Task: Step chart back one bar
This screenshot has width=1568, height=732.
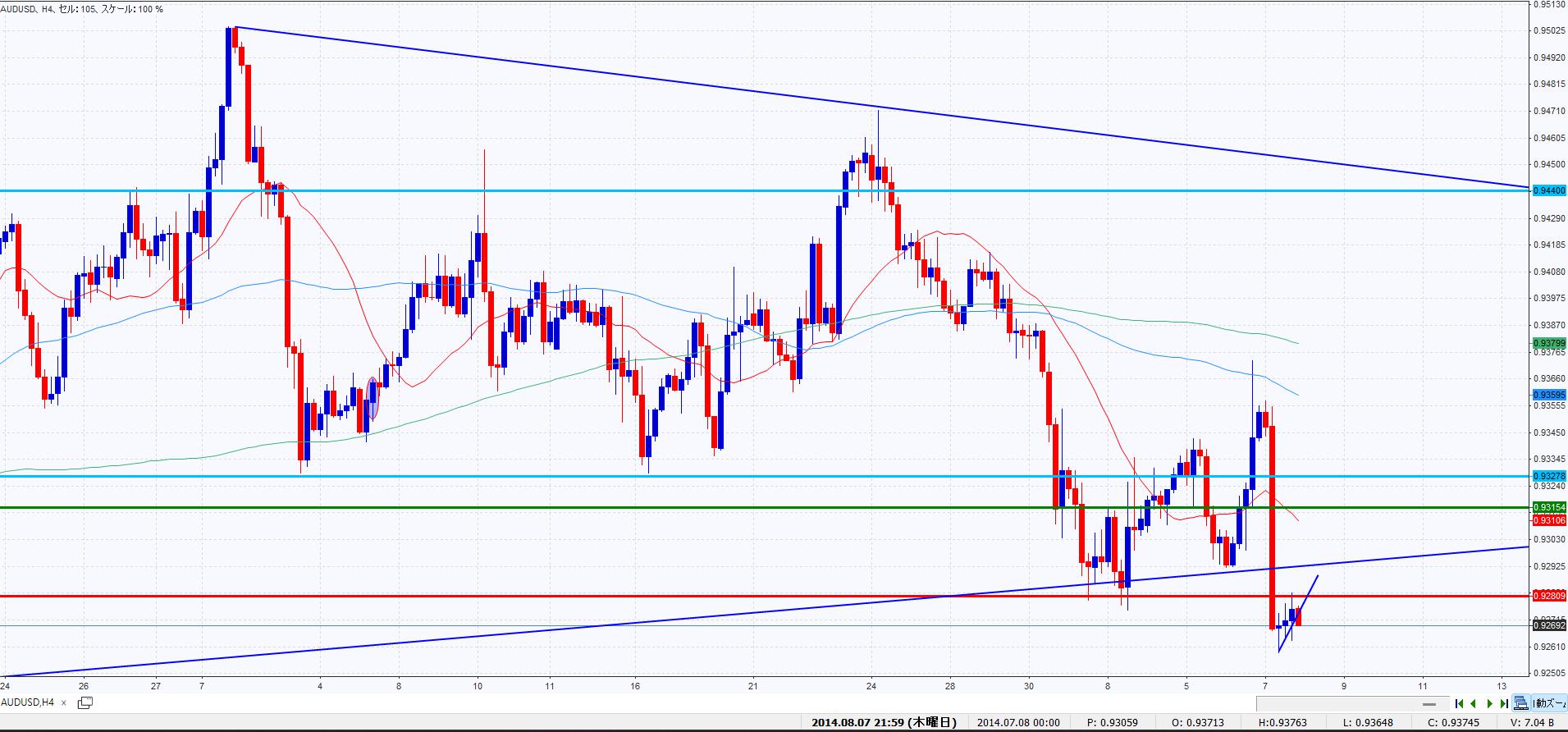Action: [x=1474, y=703]
